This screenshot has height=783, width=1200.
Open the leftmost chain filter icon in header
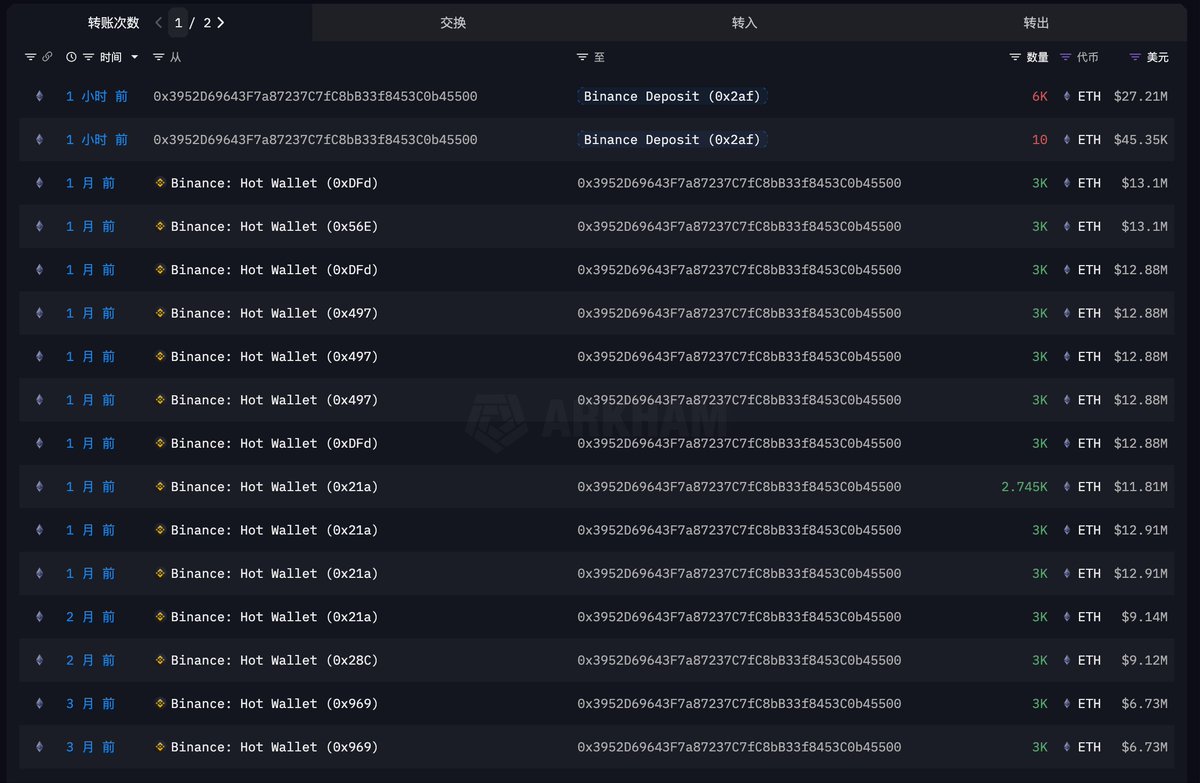click(30, 57)
